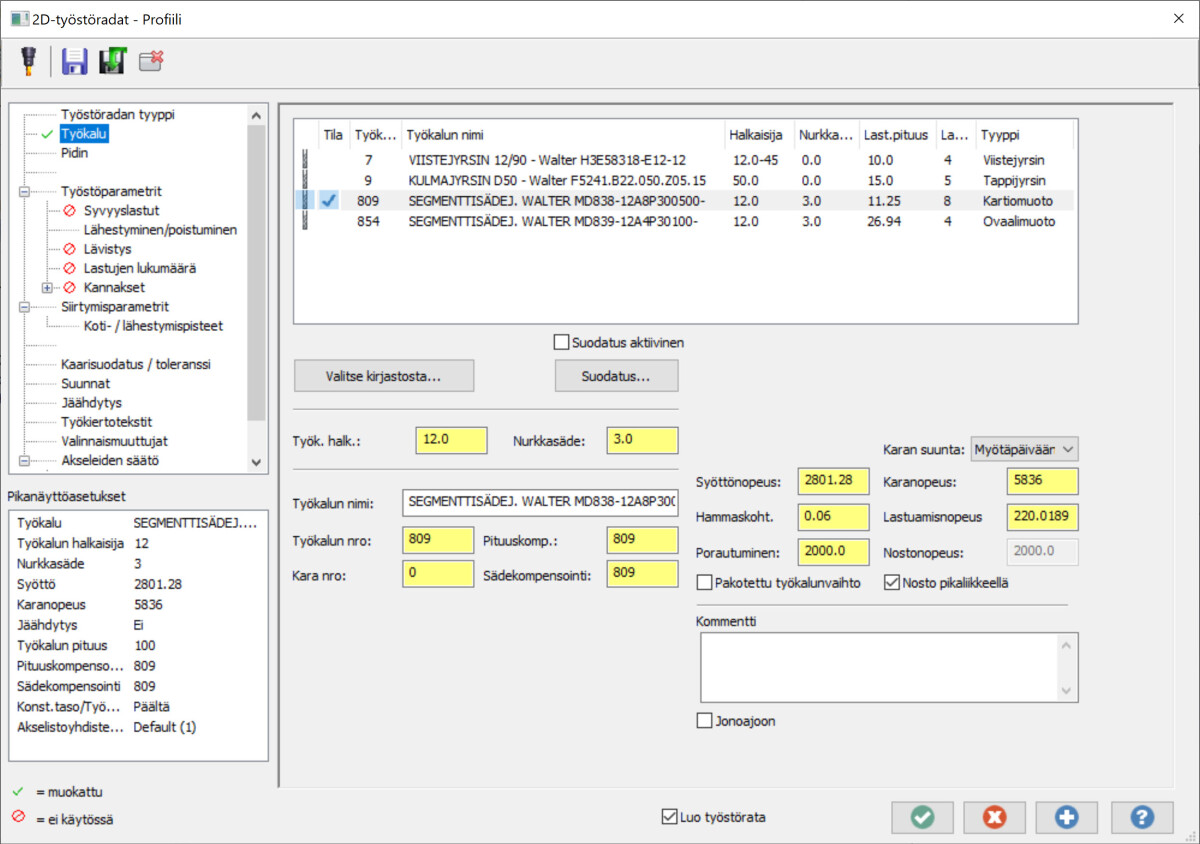Click the Suodatus... button
1200x844 pixels.
click(616, 376)
